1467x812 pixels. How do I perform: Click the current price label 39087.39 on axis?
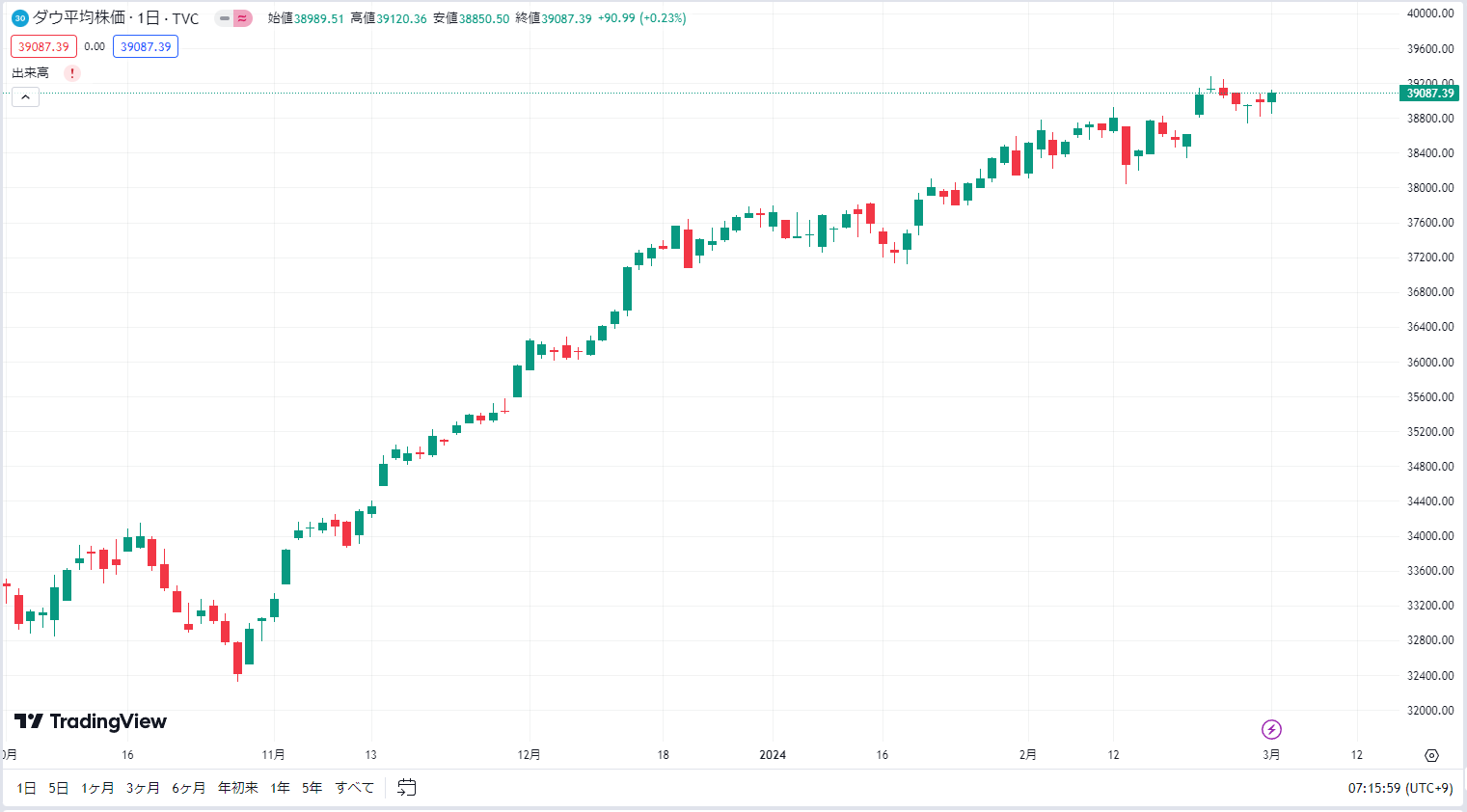(1429, 94)
